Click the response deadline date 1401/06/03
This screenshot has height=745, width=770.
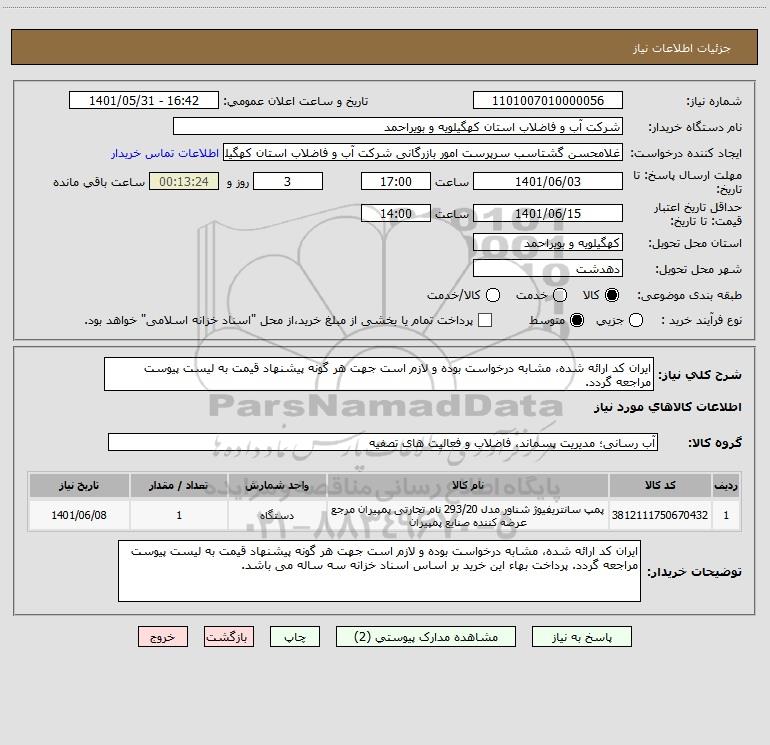[x=548, y=181]
